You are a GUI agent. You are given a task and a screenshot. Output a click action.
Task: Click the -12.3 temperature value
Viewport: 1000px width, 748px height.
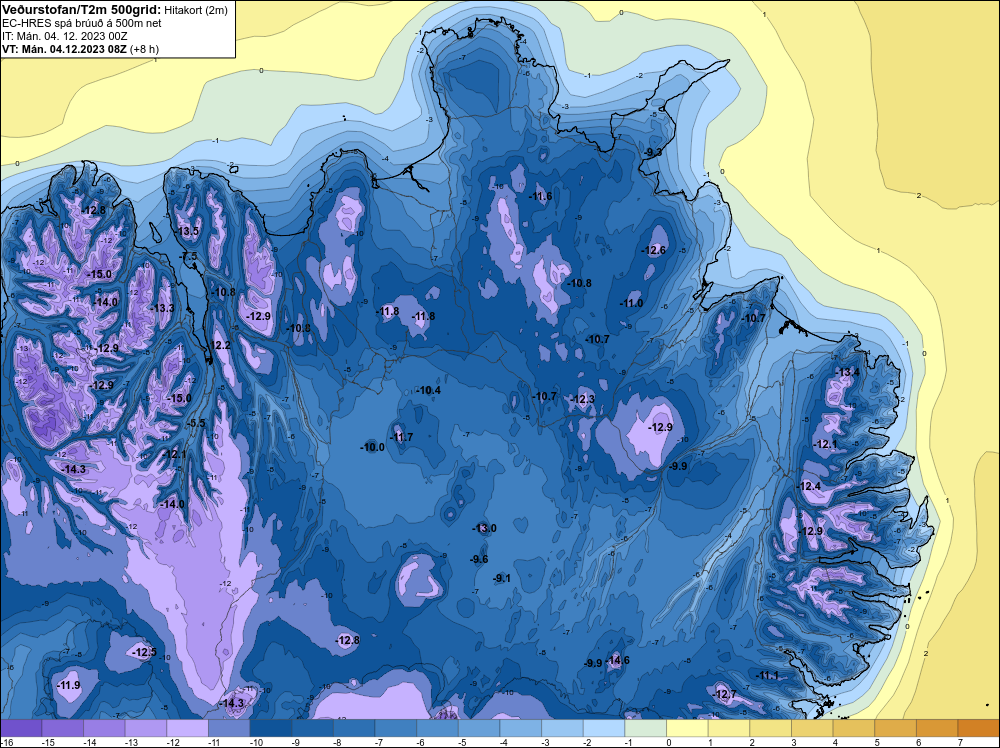pos(583,399)
